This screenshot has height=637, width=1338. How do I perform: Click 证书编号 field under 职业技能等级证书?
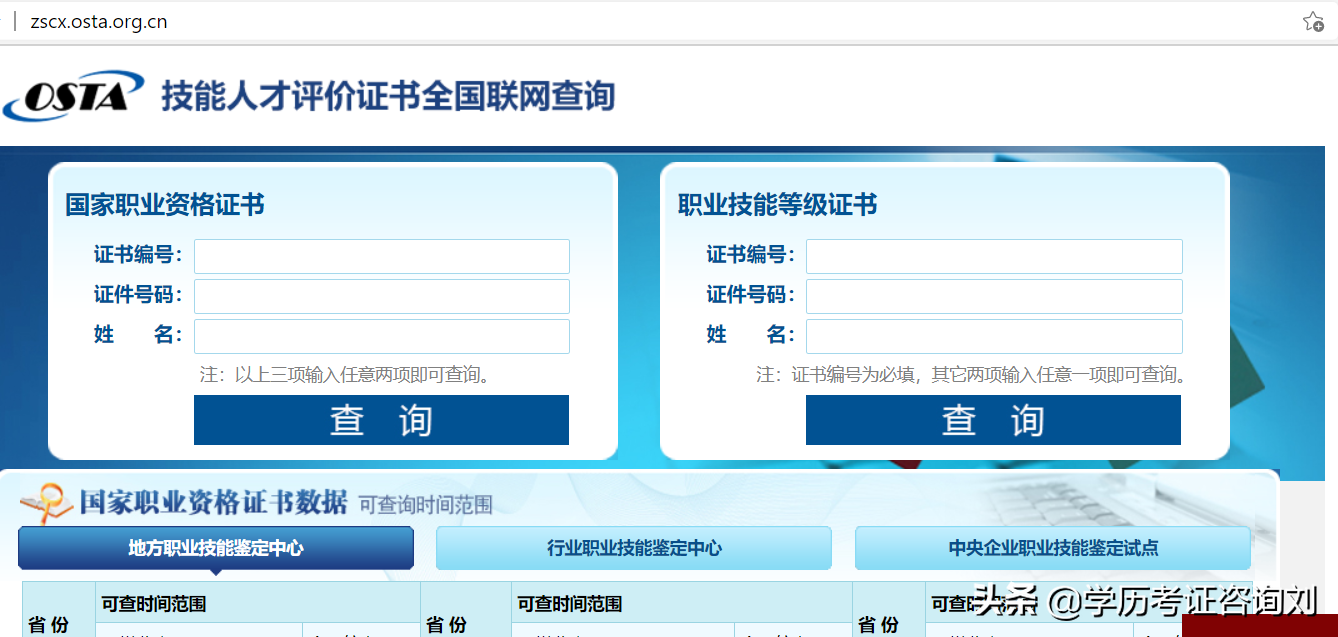coord(994,256)
